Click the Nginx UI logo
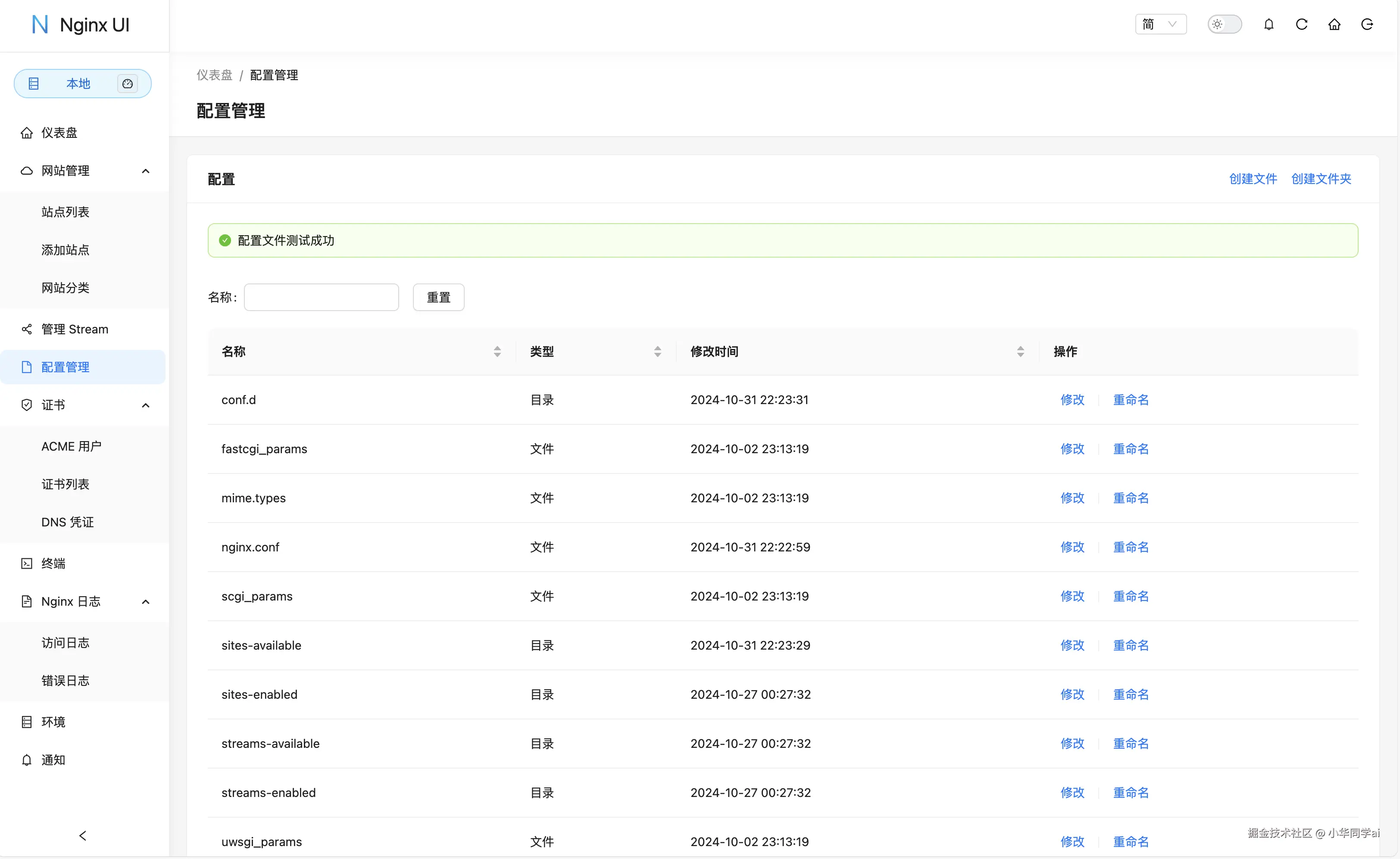 click(81, 25)
